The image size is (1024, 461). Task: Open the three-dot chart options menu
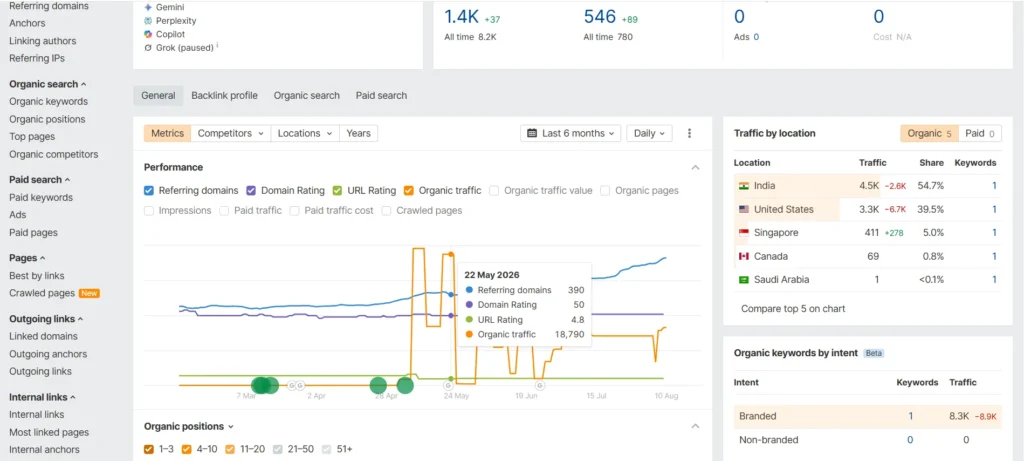(x=689, y=133)
